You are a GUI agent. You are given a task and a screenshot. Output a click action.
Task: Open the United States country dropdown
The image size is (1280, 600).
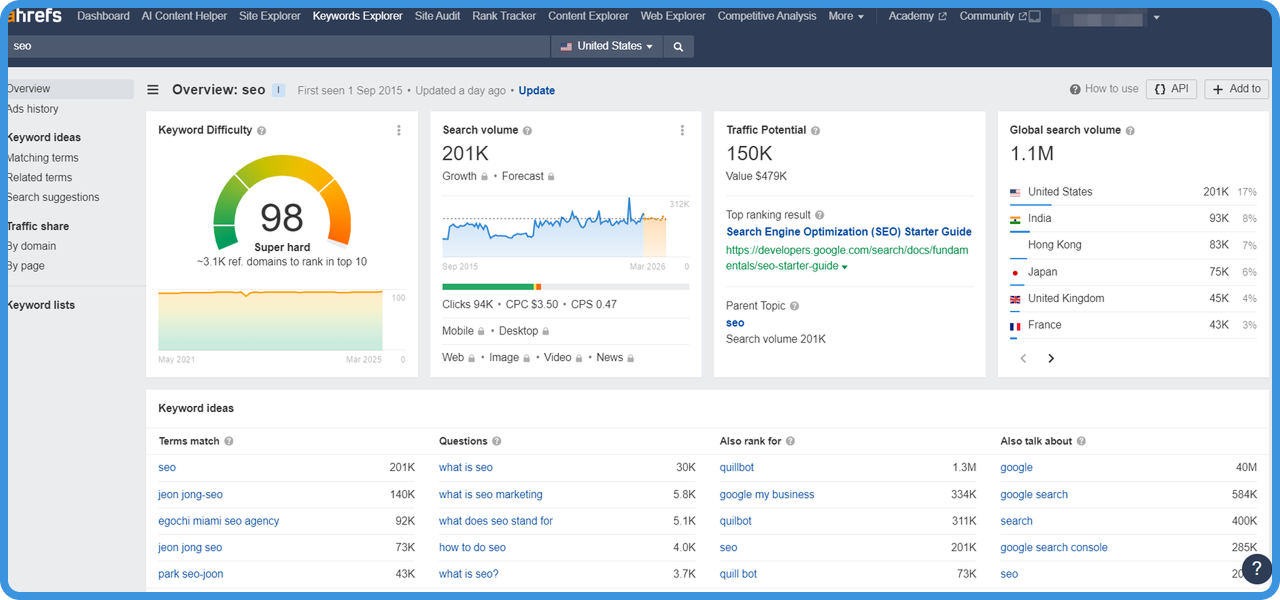coord(606,45)
